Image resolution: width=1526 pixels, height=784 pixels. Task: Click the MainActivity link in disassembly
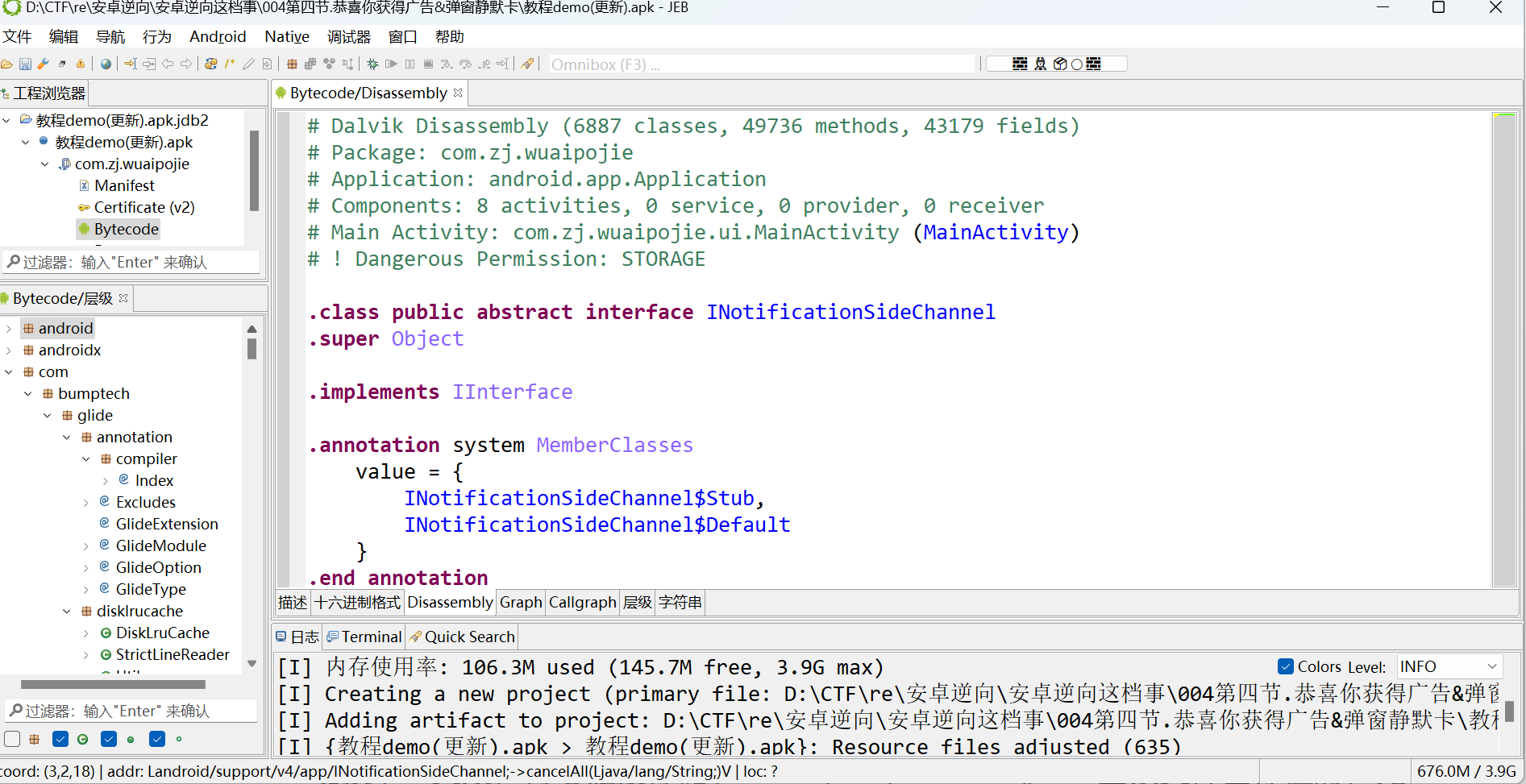pos(996,232)
